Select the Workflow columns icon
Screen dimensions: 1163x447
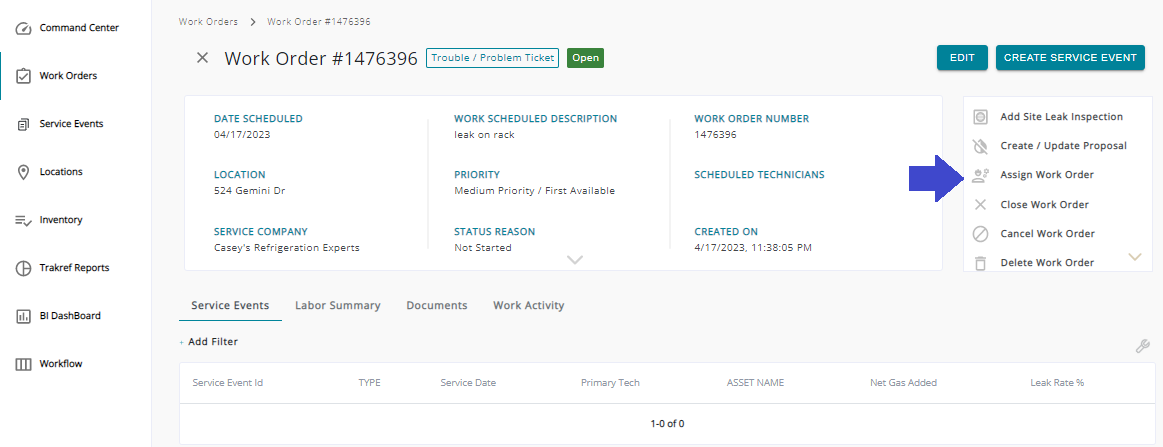pyautogui.click(x=24, y=365)
